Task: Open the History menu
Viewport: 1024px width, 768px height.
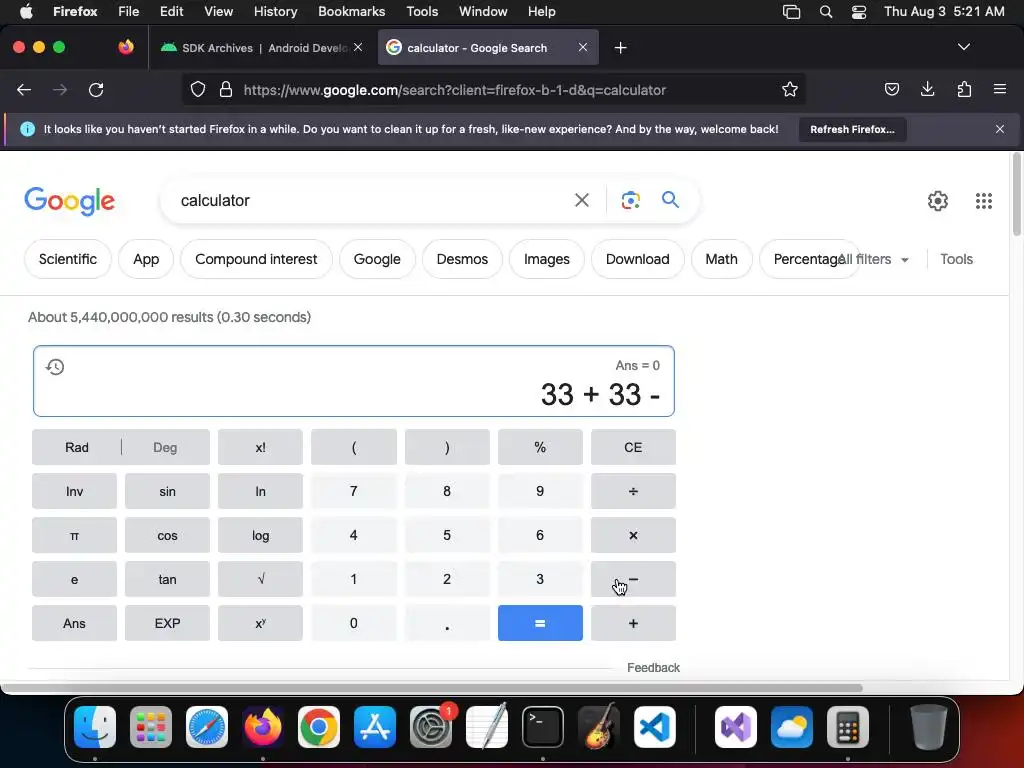Action: pyautogui.click(x=275, y=12)
